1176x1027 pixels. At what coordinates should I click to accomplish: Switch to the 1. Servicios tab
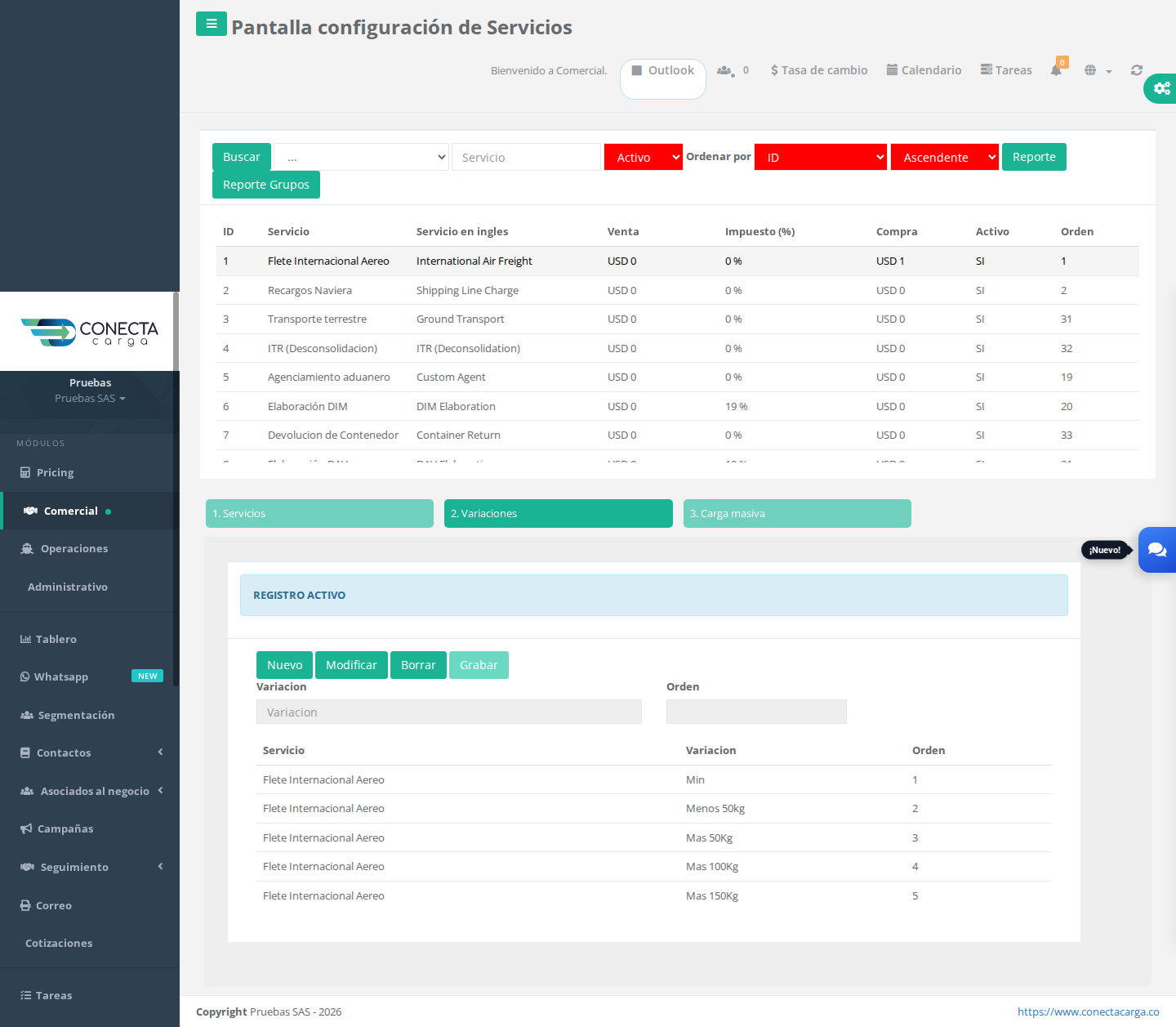(319, 513)
